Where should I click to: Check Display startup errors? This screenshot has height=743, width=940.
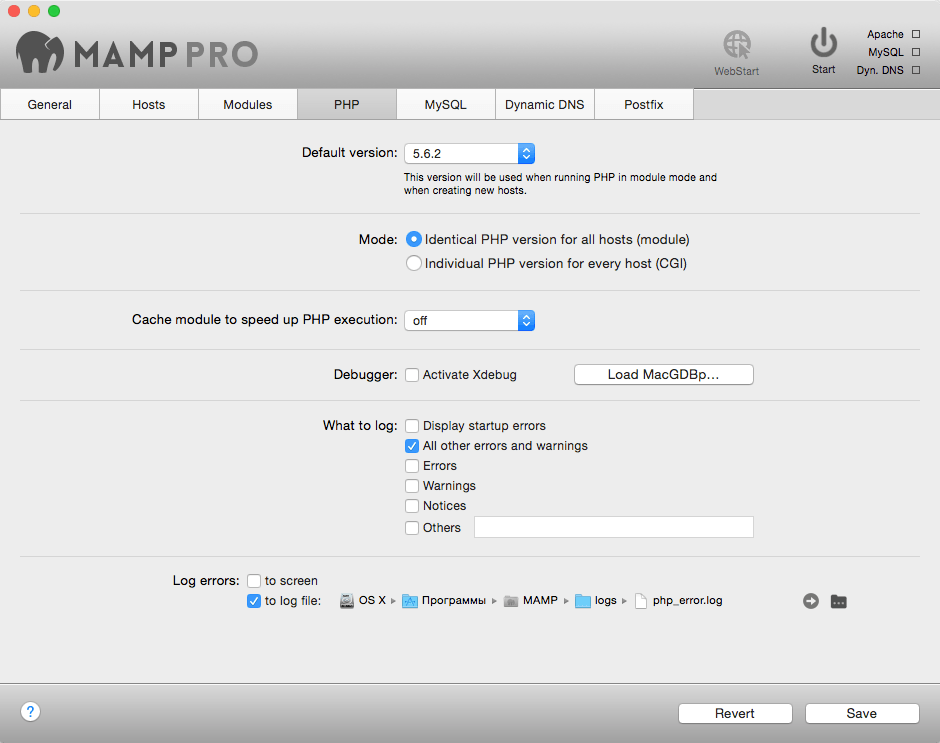tap(412, 426)
